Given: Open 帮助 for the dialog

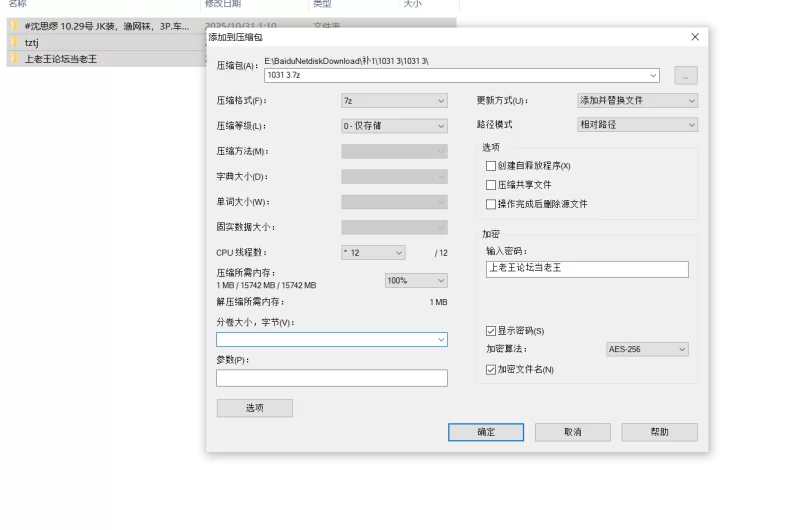Looking at the screenshot, I should (659, 432).
